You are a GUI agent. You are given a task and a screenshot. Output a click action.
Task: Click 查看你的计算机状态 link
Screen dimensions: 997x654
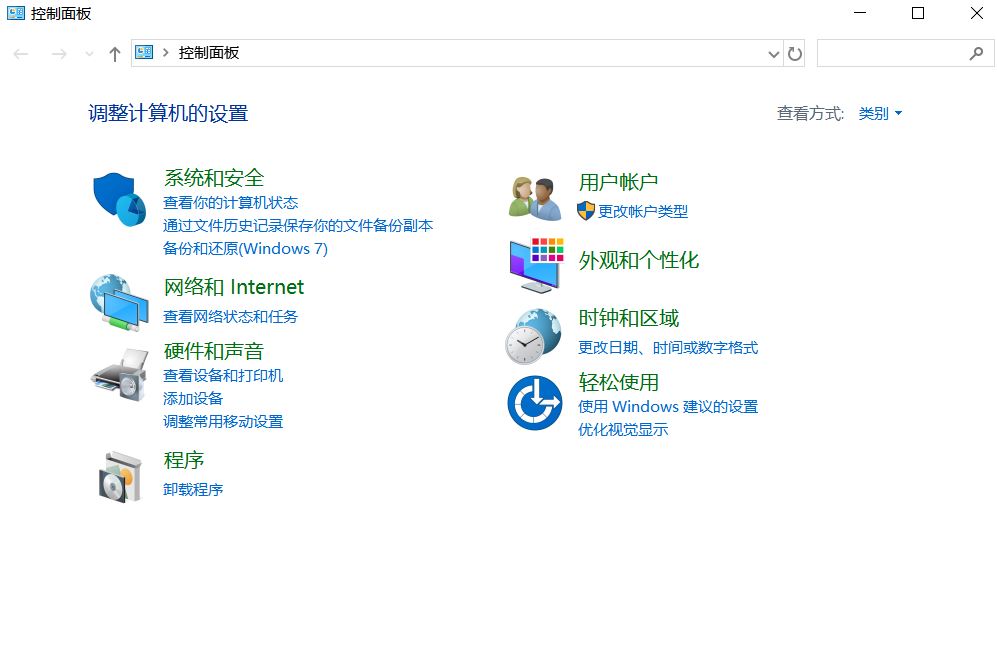pyautogui.click(x=230, y=203)
